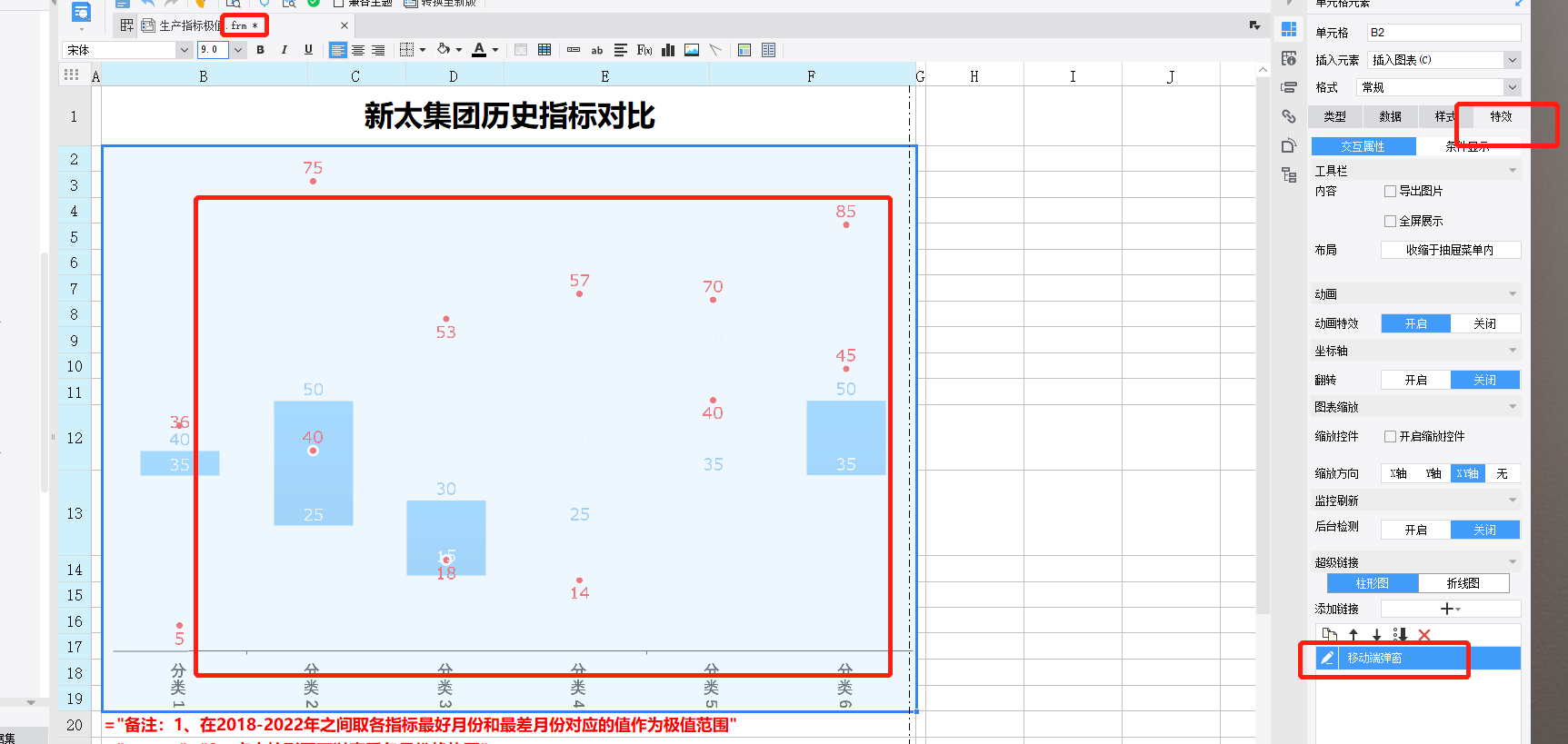
Task: Turn 动画特效 to 关闭
Action: click(x=1485, y=323)
